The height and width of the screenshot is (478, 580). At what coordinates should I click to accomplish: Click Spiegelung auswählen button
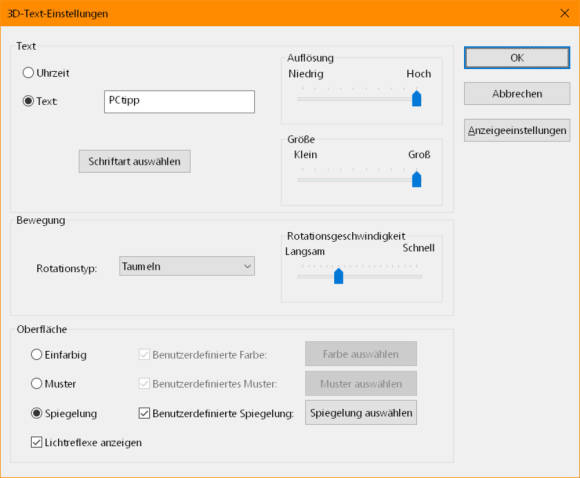pos(361,413)
